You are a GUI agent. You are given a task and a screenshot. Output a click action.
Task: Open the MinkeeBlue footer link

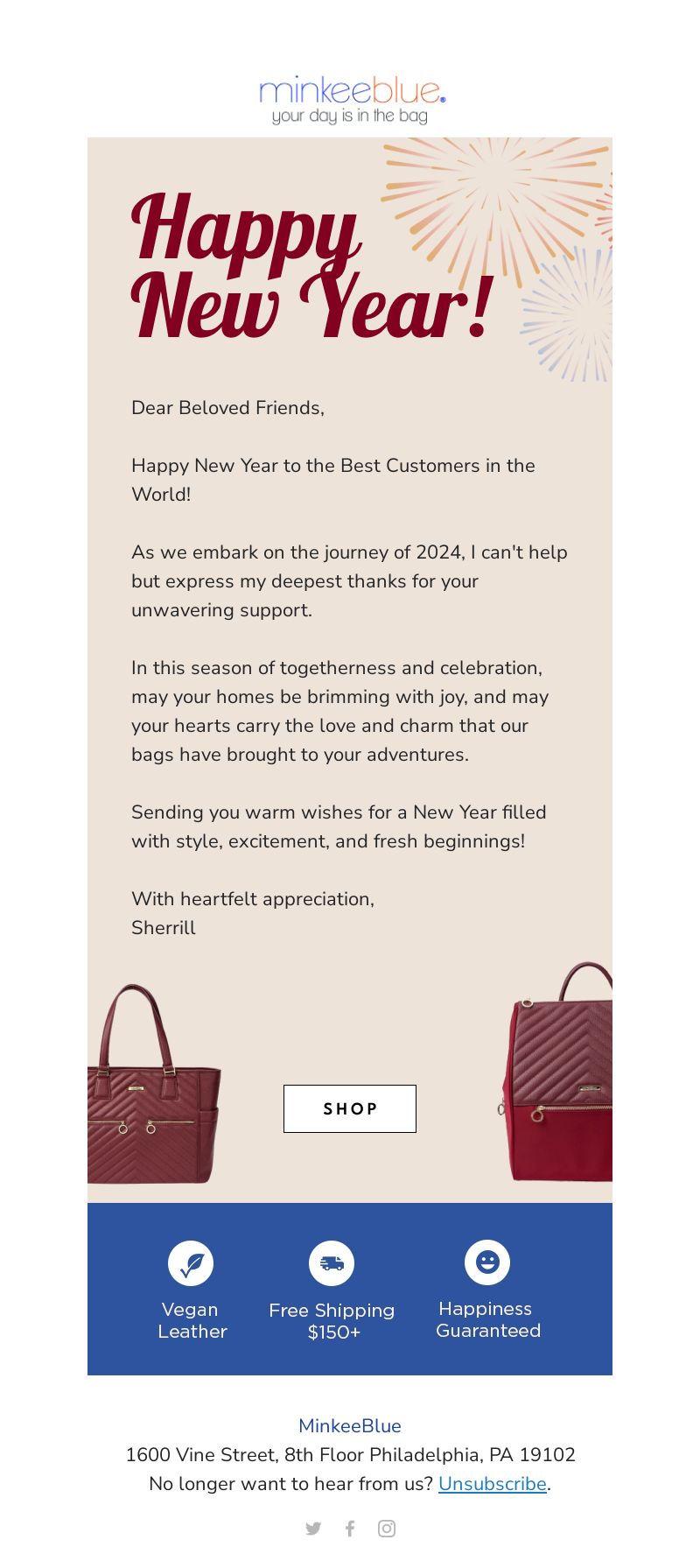350,1426
